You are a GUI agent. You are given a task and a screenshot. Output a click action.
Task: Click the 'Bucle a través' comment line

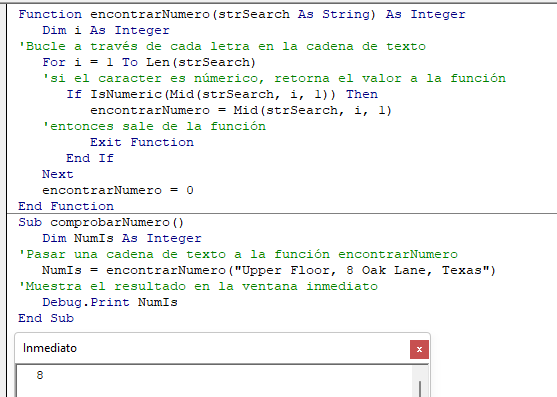[x=222, y=47]
